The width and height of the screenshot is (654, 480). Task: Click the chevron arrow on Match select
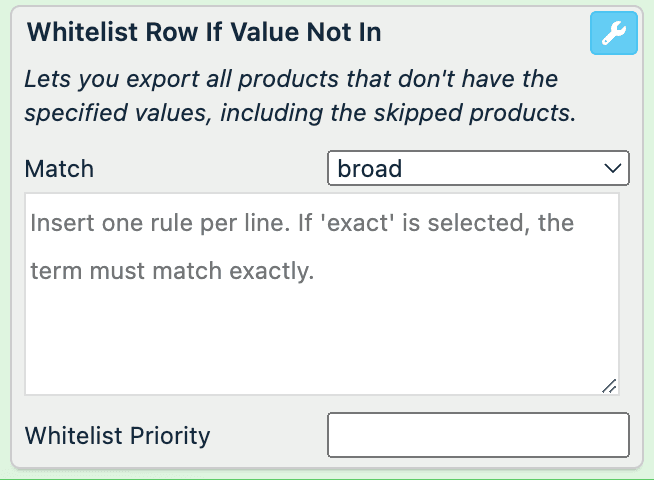click(x=614, y=168)
